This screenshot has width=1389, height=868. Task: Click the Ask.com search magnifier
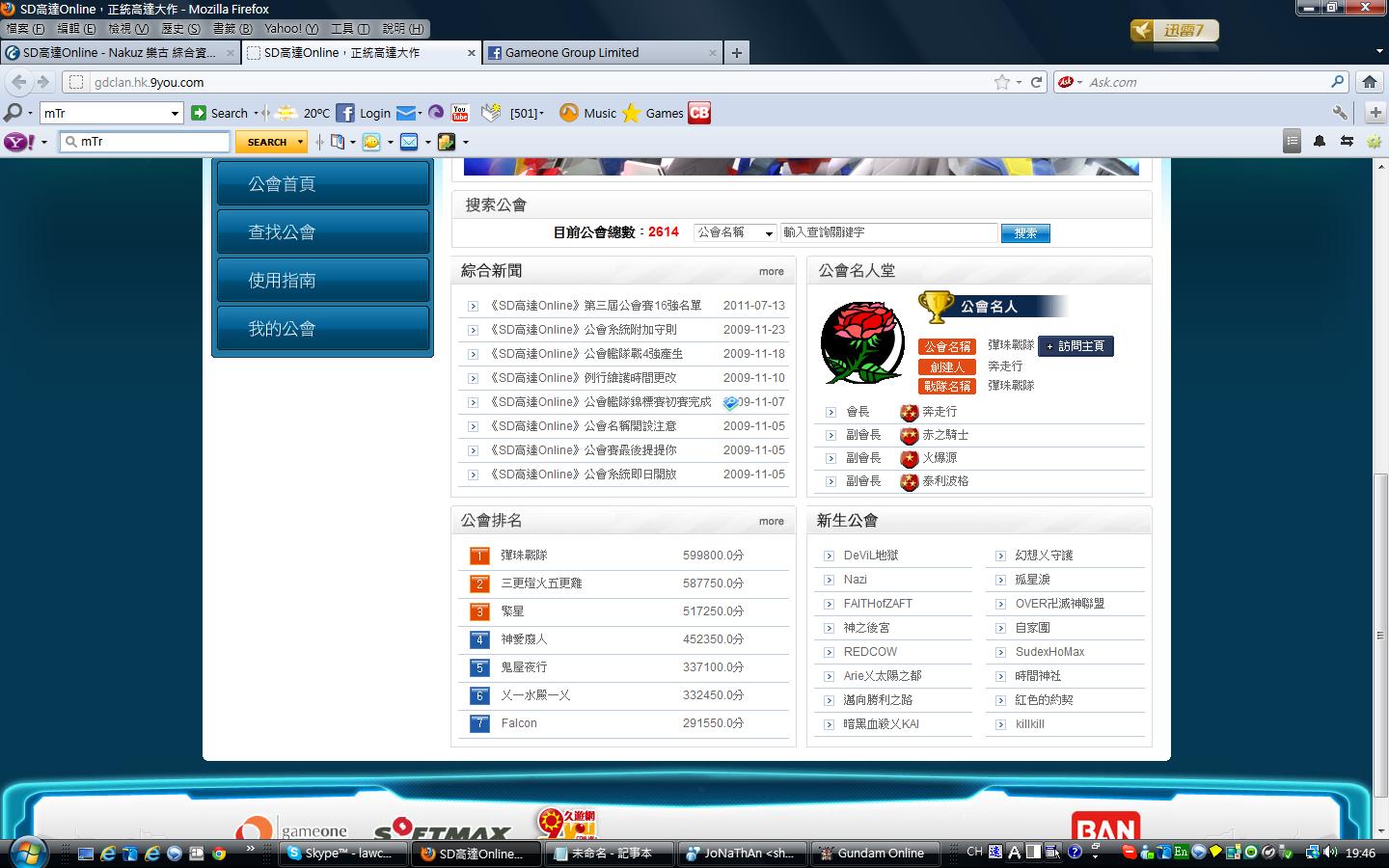[x=1337, y=82]
